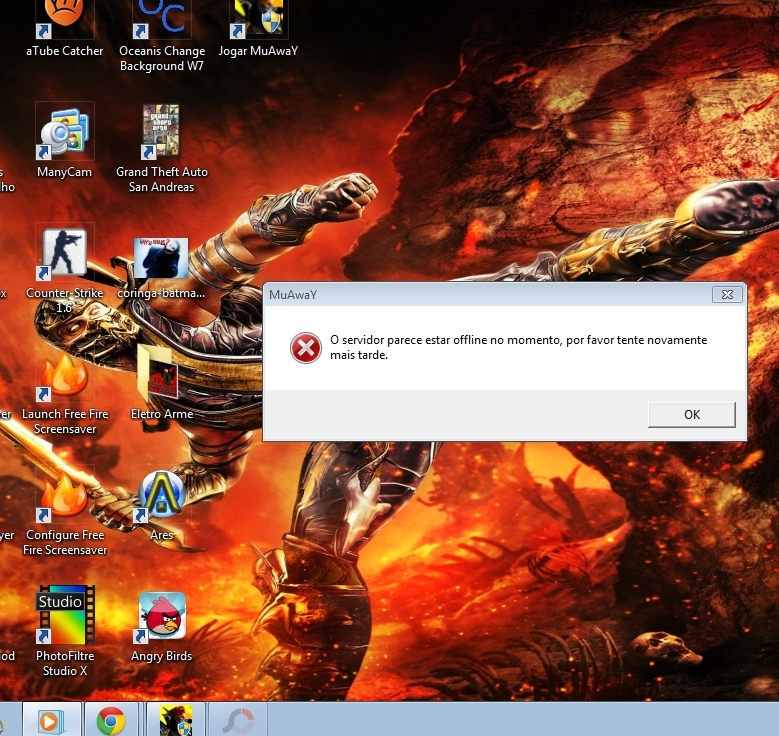Open the PhotoFiltre Studio X shortcut
The image size is (779, 736).
point(64,616)
